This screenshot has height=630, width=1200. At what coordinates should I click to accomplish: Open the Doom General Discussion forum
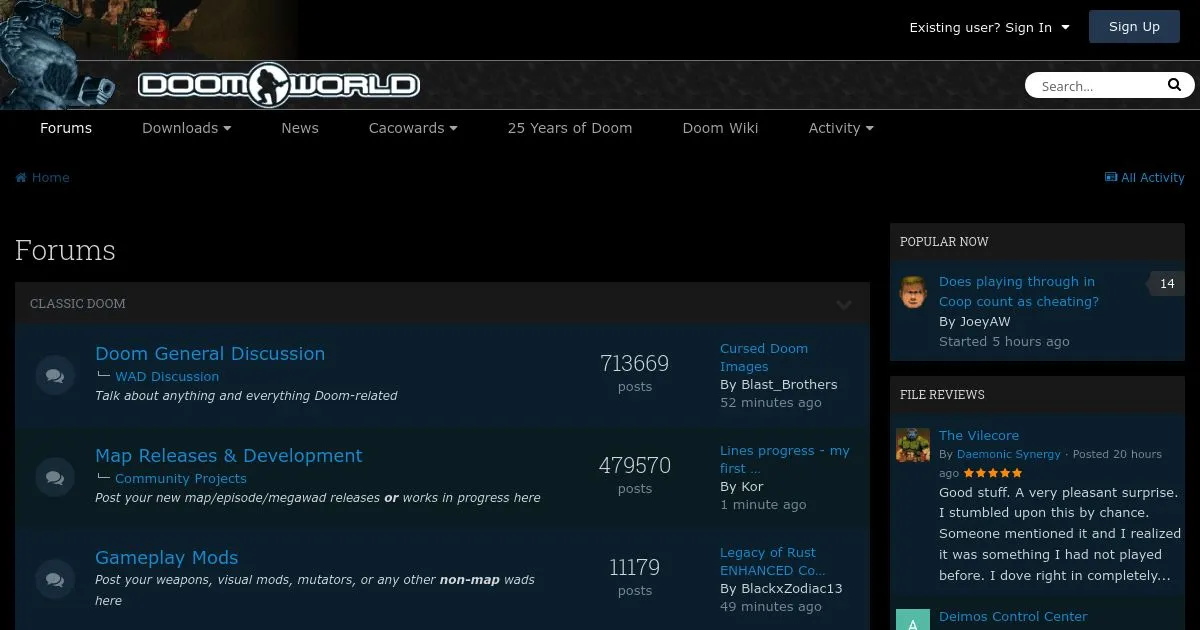pos(210,354)
